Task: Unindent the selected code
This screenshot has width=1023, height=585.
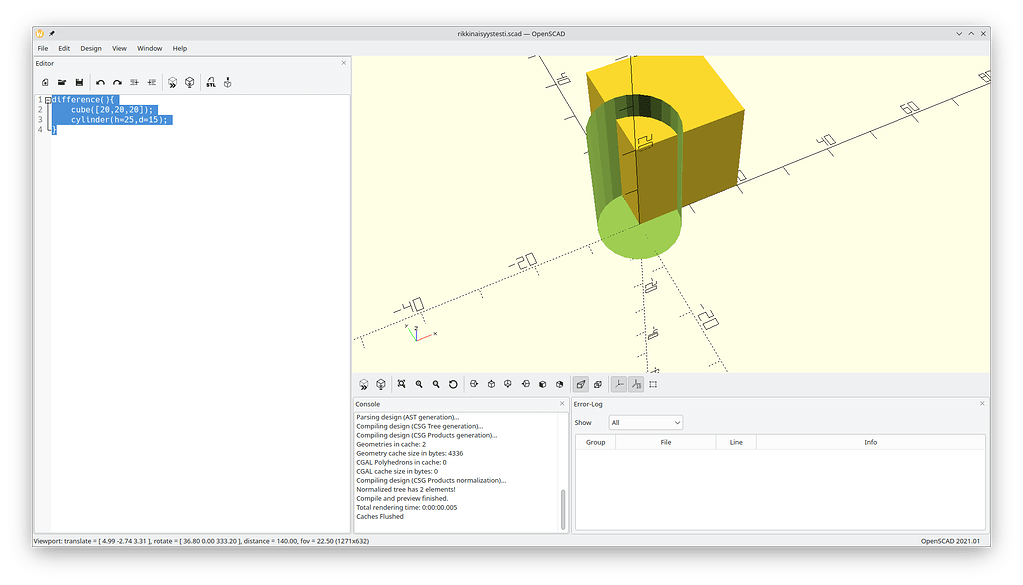Action: pos(134,82)
